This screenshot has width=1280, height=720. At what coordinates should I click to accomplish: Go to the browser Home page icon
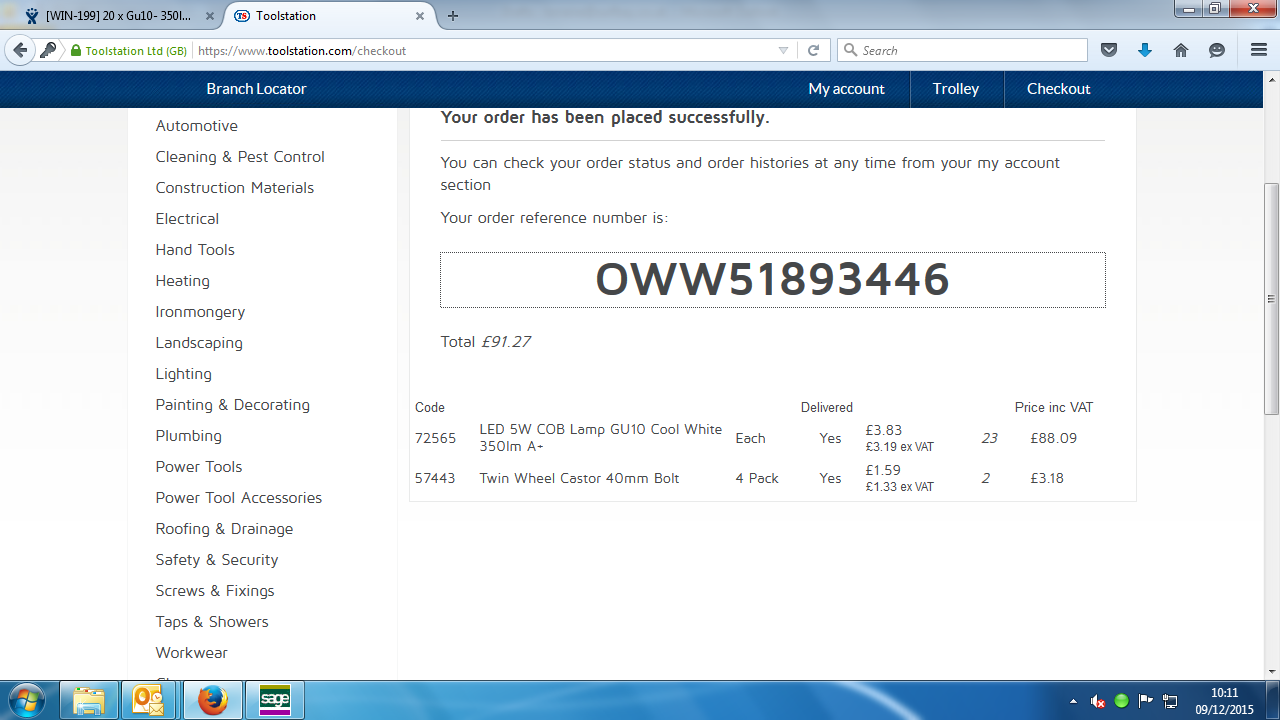click(x=1181, y=50)
